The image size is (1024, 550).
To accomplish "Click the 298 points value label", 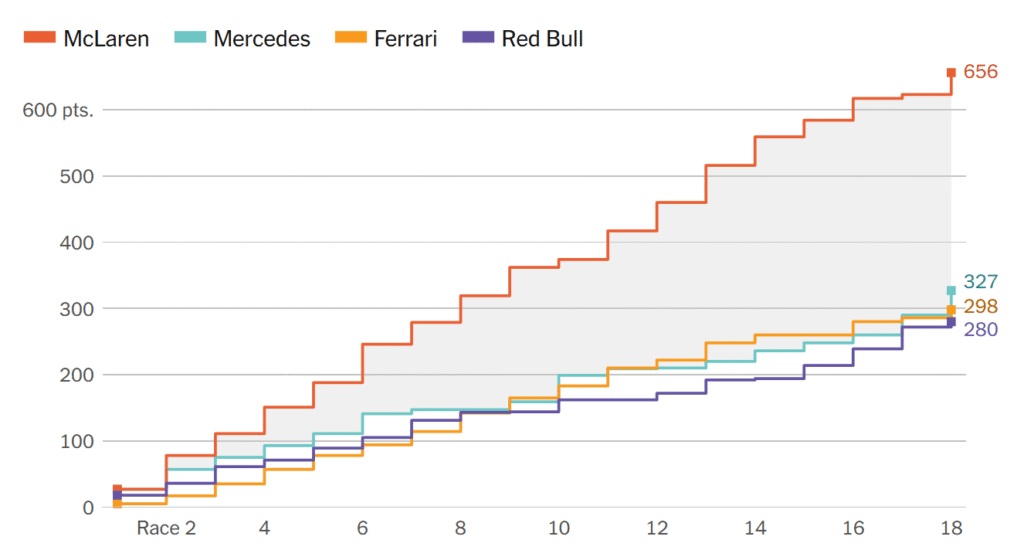I will [981, 306].
